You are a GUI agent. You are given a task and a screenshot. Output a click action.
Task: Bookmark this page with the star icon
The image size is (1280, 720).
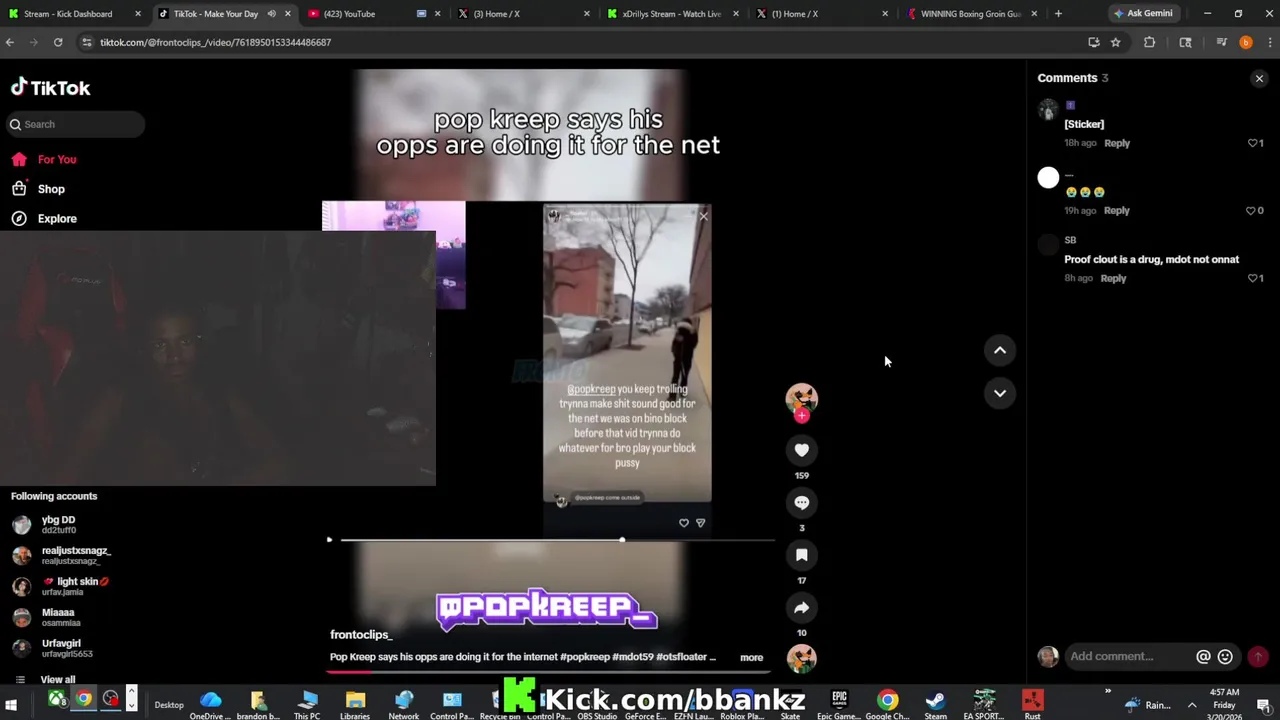point(1115,42)
